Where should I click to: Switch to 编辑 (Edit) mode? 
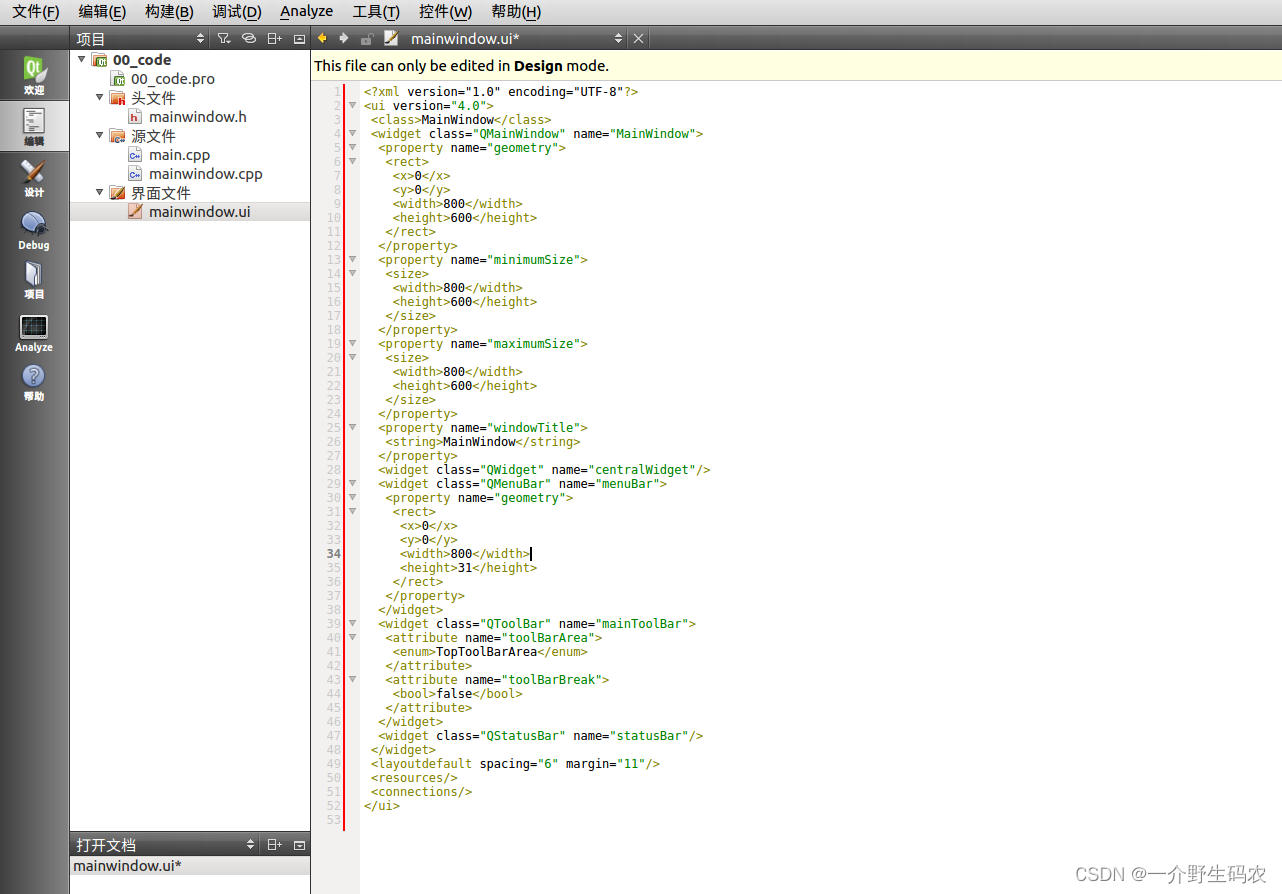(34, 127)
